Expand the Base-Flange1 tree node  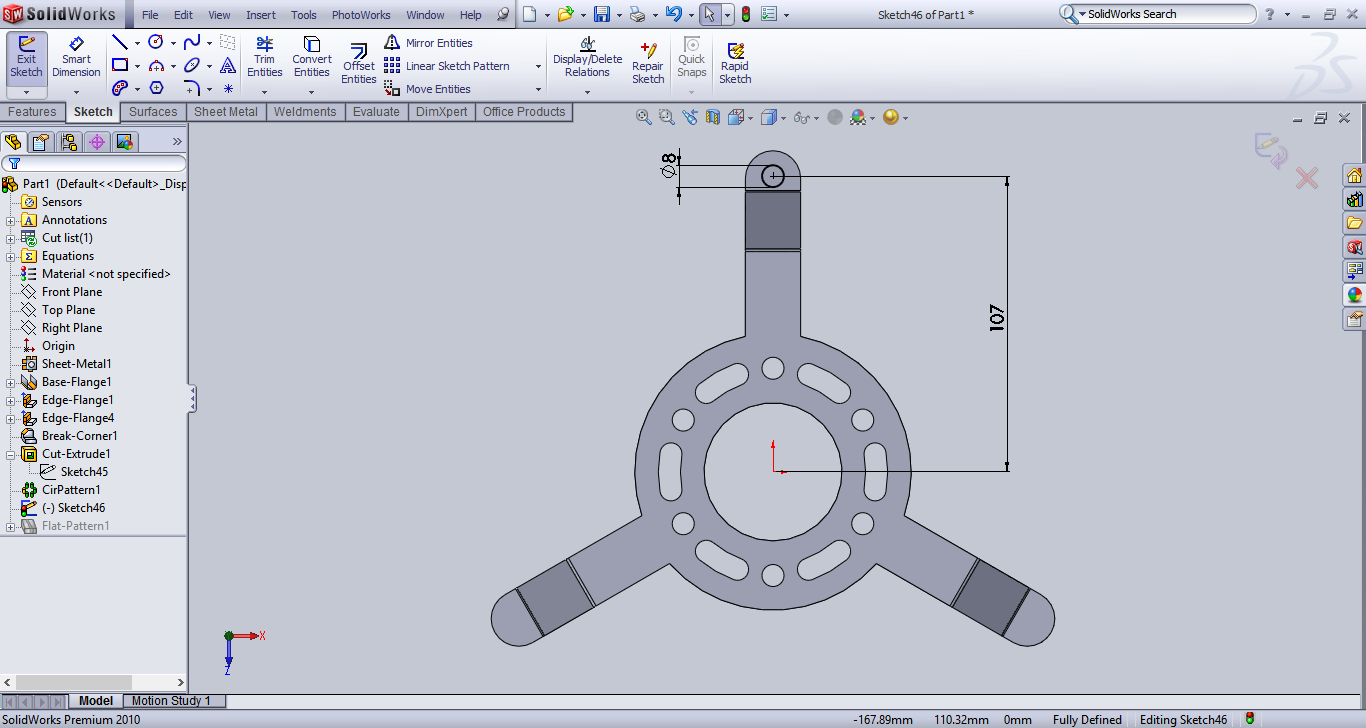tap(10, 381)
